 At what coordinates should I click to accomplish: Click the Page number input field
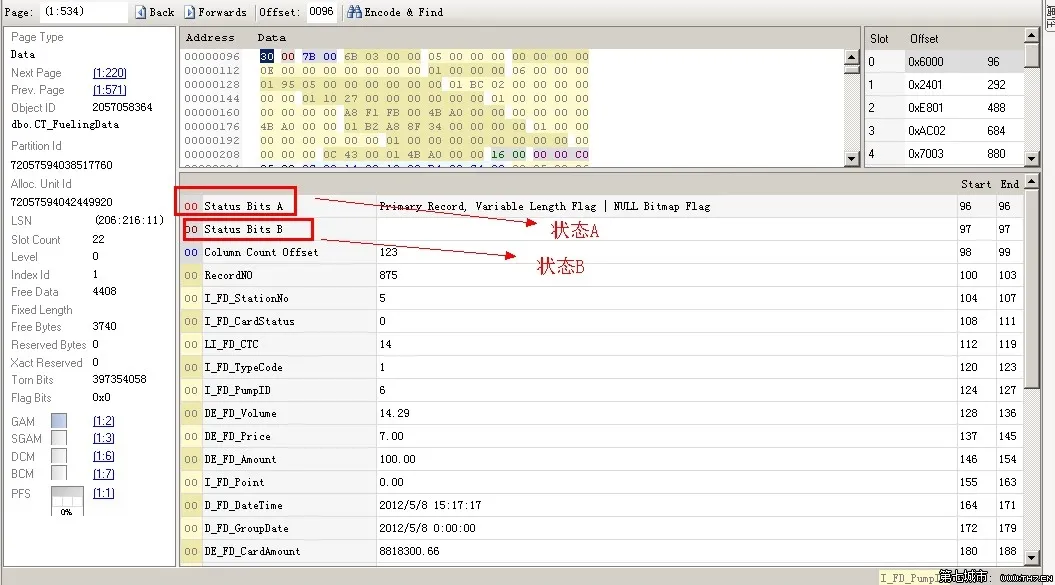coord(83,12)
